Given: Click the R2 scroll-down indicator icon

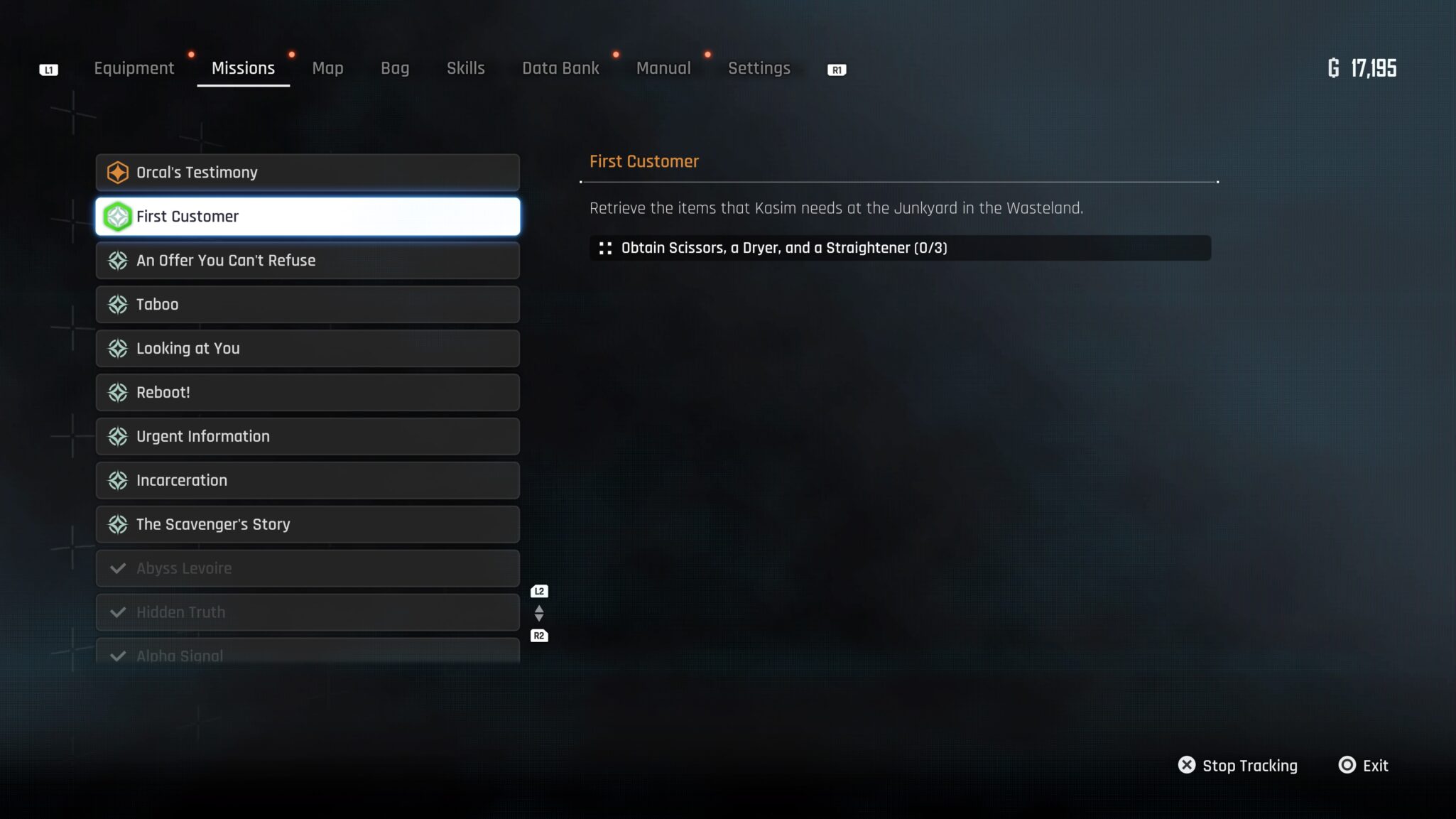Looking at the screenshot, I should click(539, 636).
